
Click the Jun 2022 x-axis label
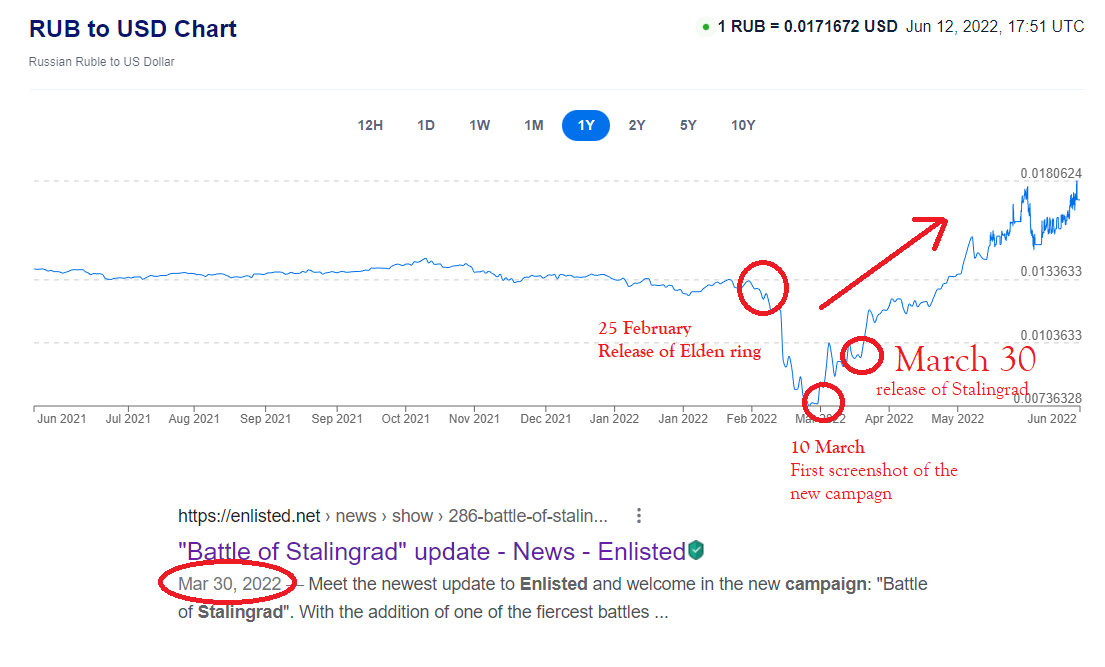coord(1051,419)
